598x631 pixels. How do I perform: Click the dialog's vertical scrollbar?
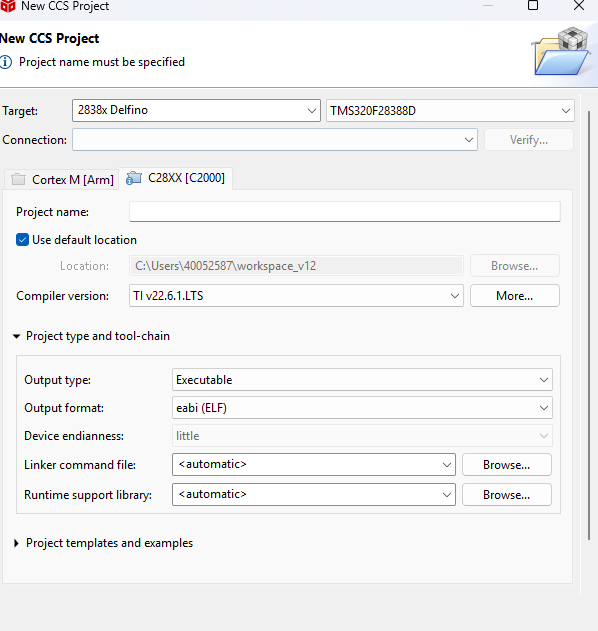click(589, 325)
